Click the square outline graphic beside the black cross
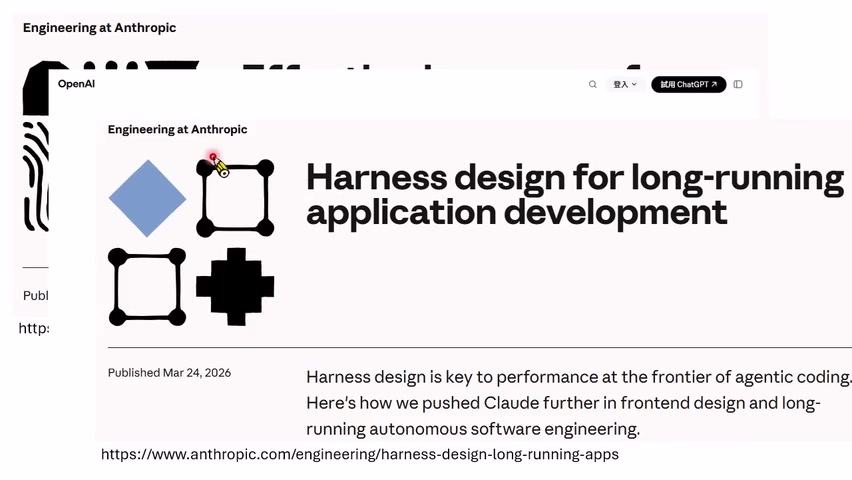852x480 pixels. (x=147, y=286)
